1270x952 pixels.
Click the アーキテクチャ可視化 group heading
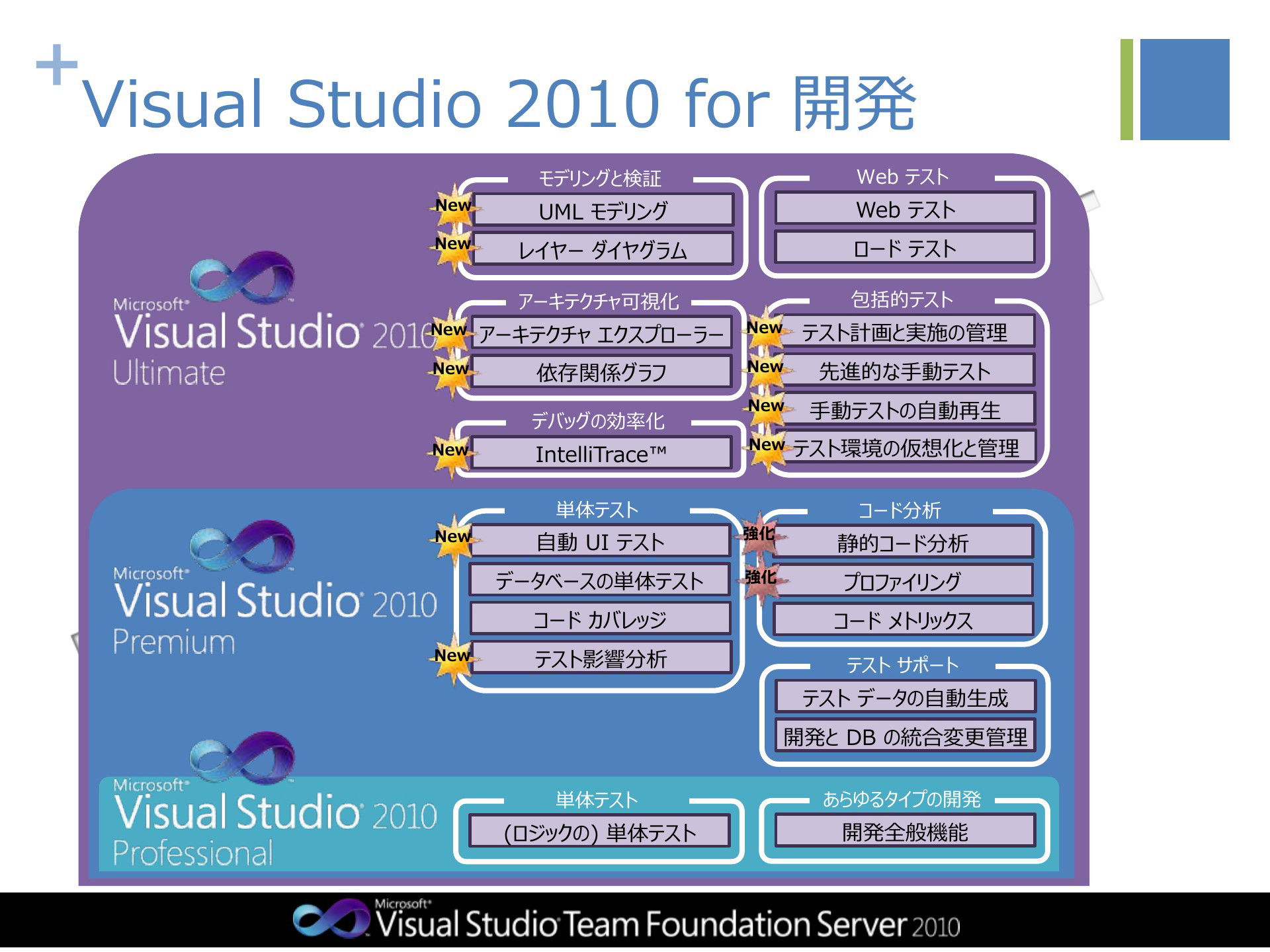pyautogui.click(x=599, y=301)
